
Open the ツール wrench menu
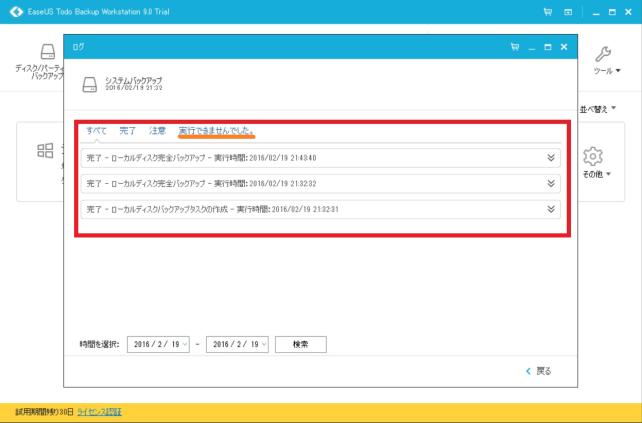click(607, 61)
